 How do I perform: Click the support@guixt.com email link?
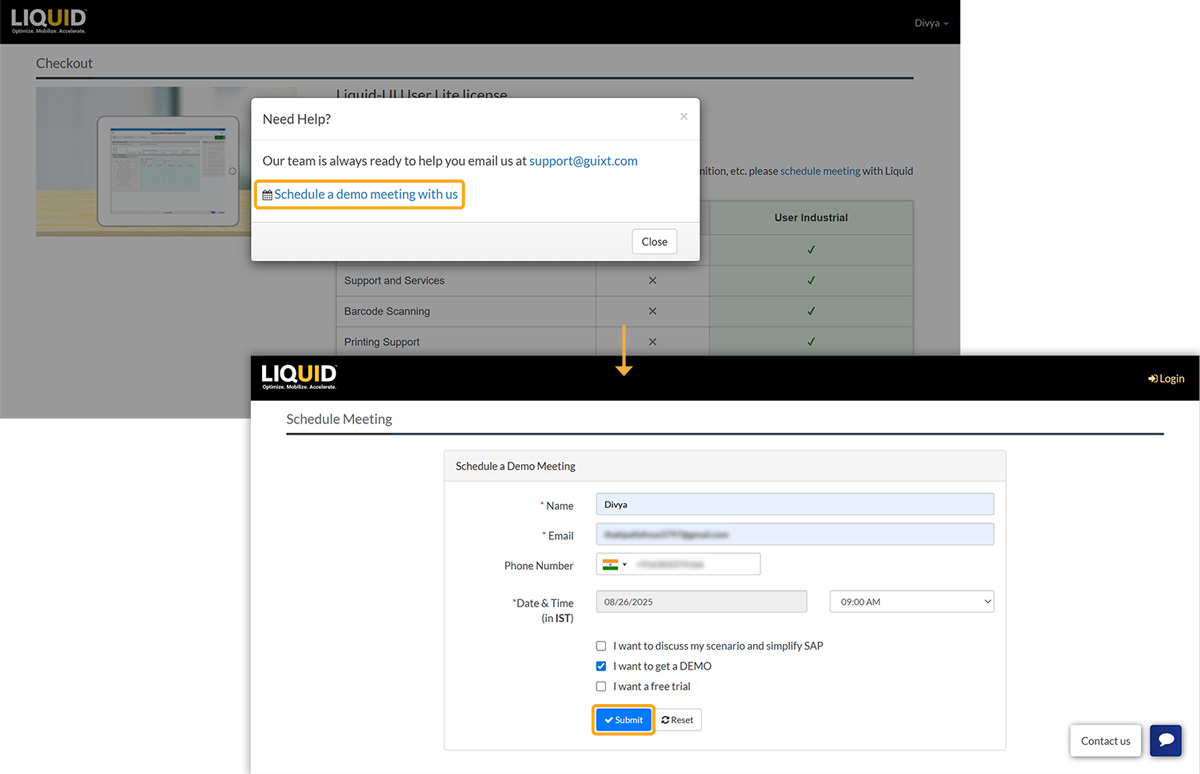point(583,160)
